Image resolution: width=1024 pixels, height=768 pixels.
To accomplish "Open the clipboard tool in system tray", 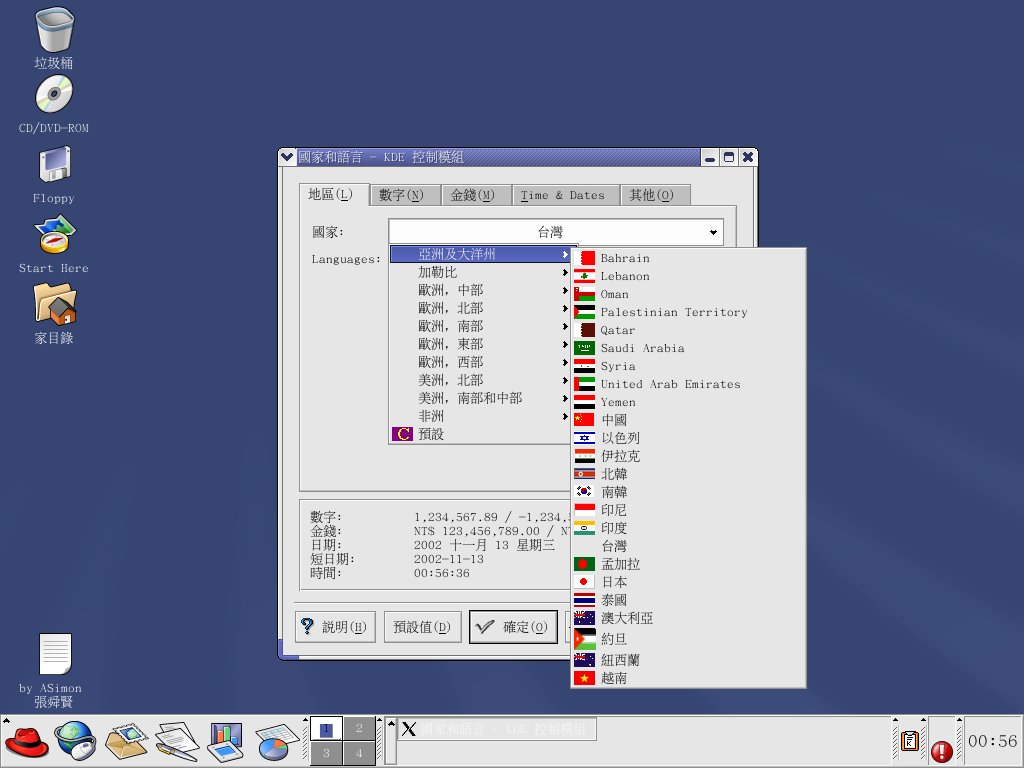I will coord(910,742).
